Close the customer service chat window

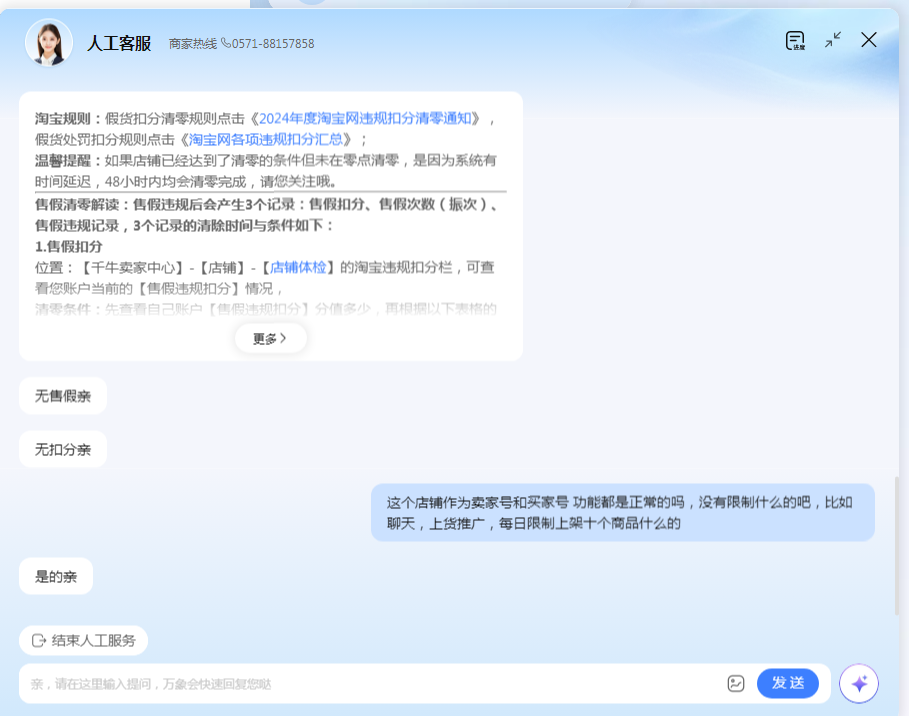[868, 40]
